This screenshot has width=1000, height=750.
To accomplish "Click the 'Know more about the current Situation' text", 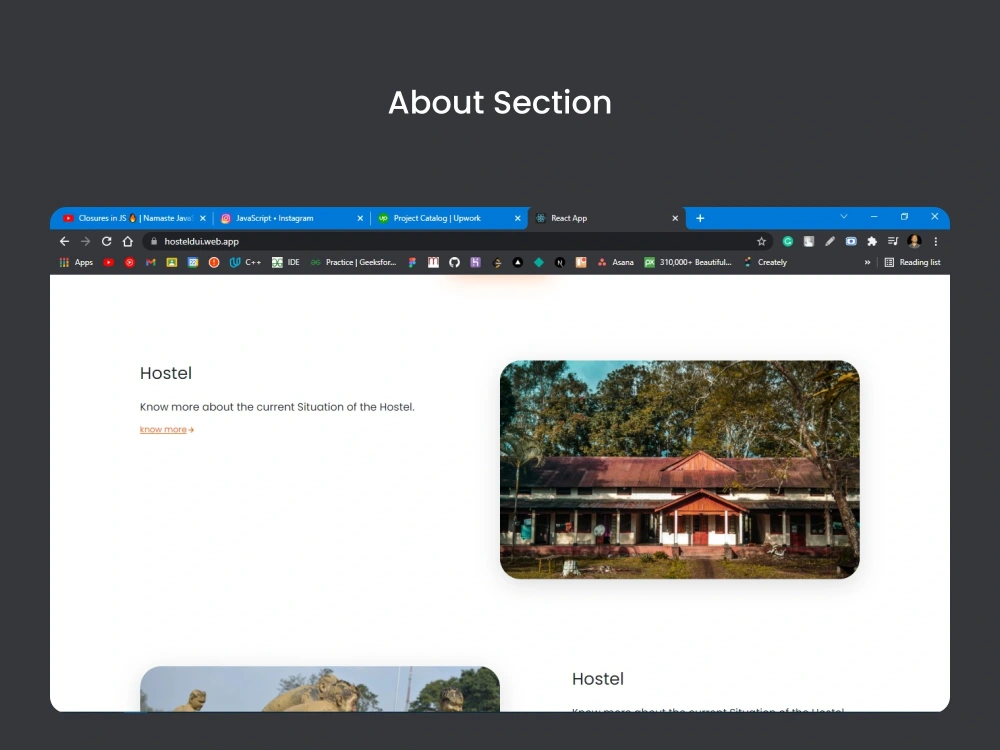I will click(277, 407).
